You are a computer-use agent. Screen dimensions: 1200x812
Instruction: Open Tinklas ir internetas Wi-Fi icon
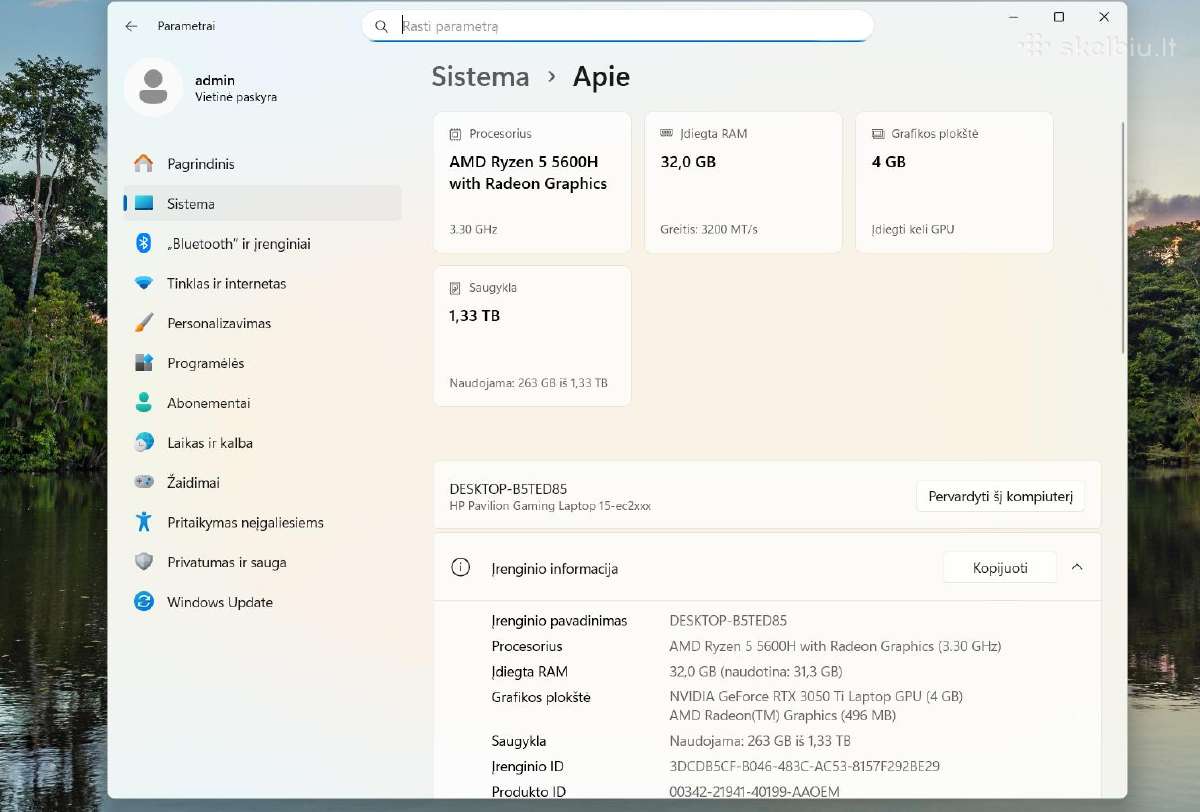point(144,283)
